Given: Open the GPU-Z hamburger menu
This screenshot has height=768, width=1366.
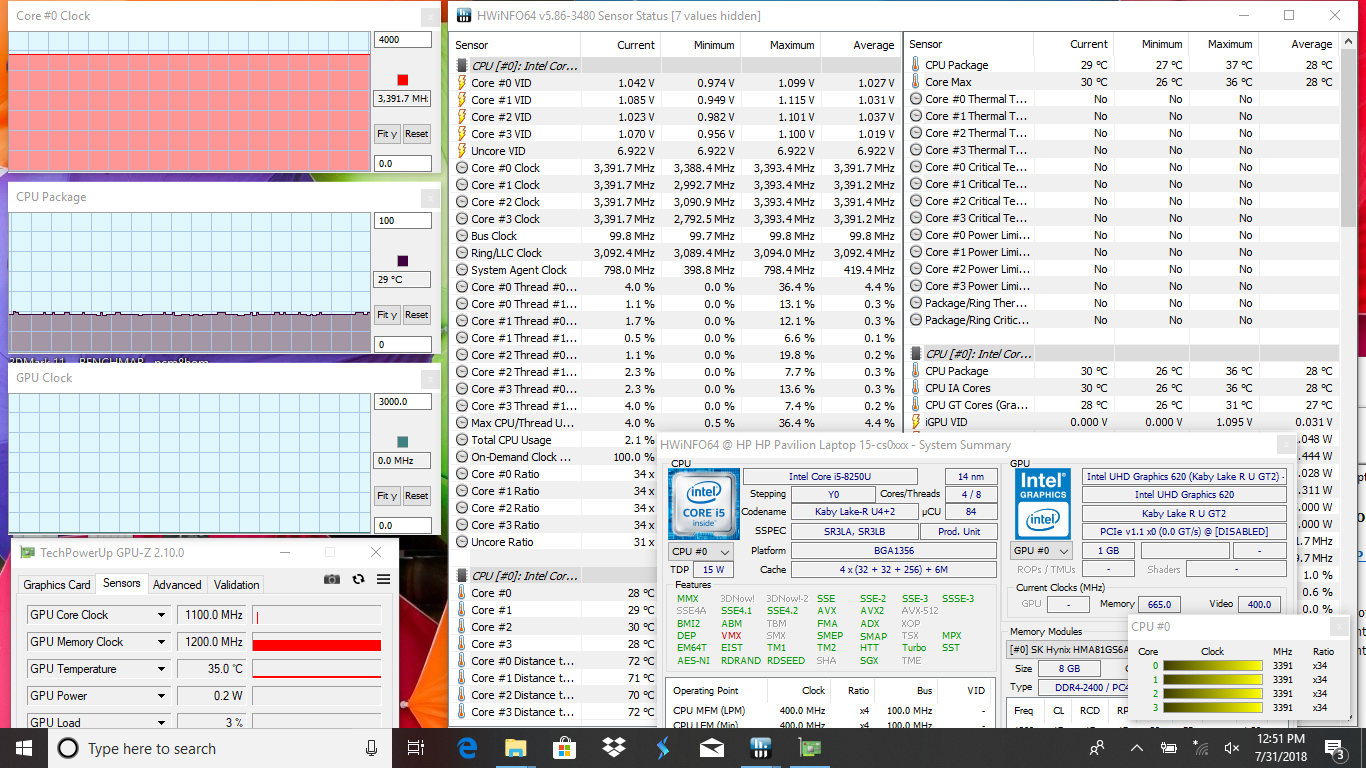Looking at the screenshot, I should (383, 579).
